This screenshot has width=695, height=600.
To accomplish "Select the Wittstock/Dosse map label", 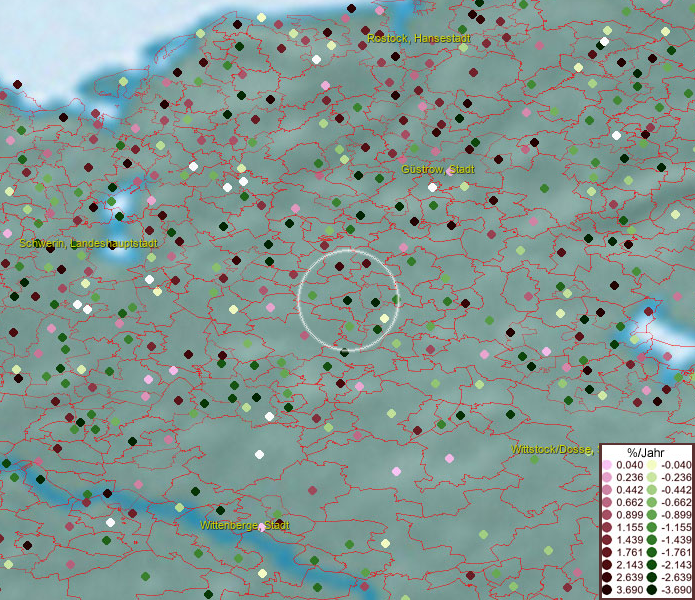I will [551, 449].
